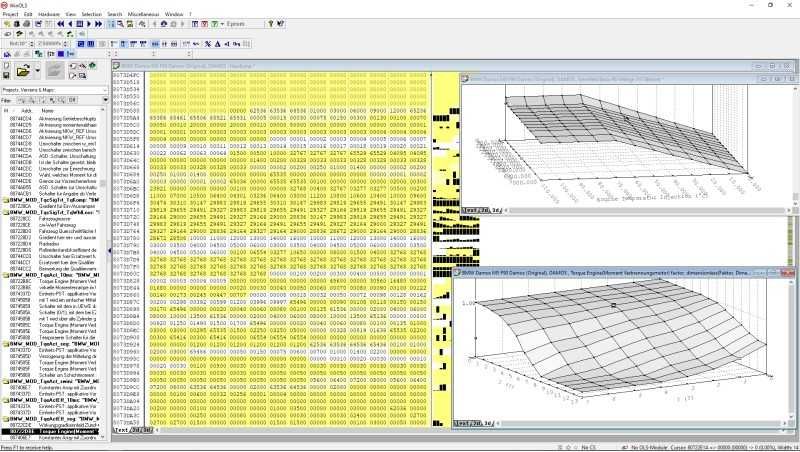Open the Selection menu
800x452 pixels.
click(91, 14)
